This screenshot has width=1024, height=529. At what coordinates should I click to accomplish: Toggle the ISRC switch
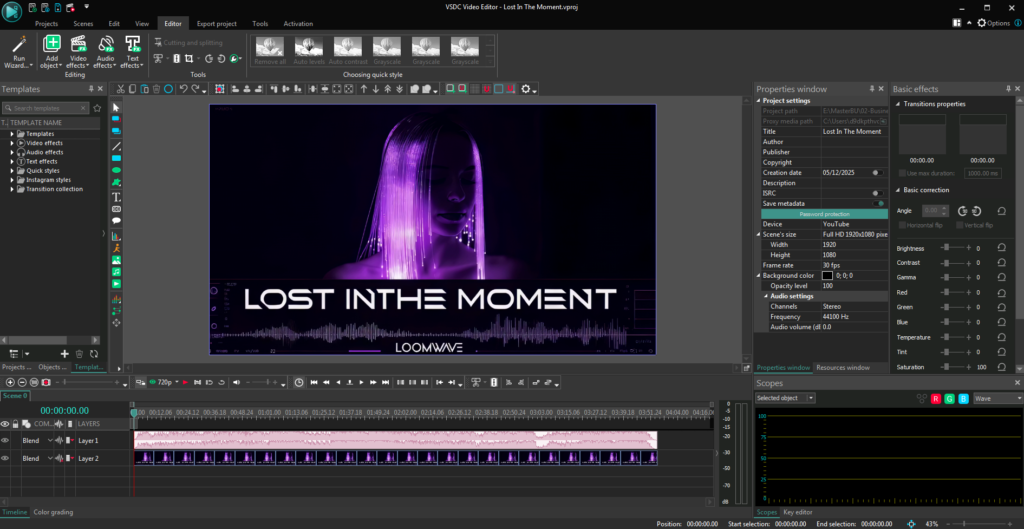[878, 193]
